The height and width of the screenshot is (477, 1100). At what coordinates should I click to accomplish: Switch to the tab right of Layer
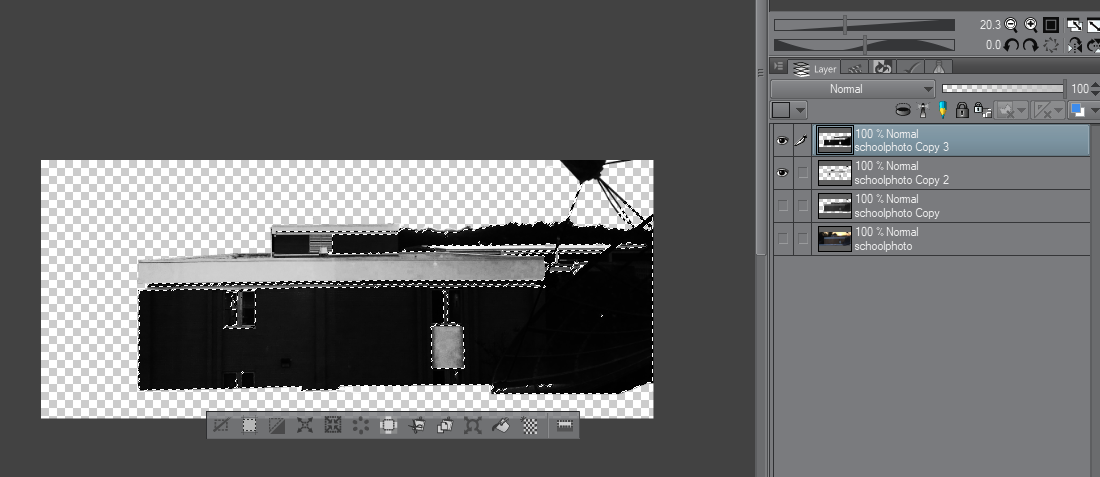(x=854, y=68)
